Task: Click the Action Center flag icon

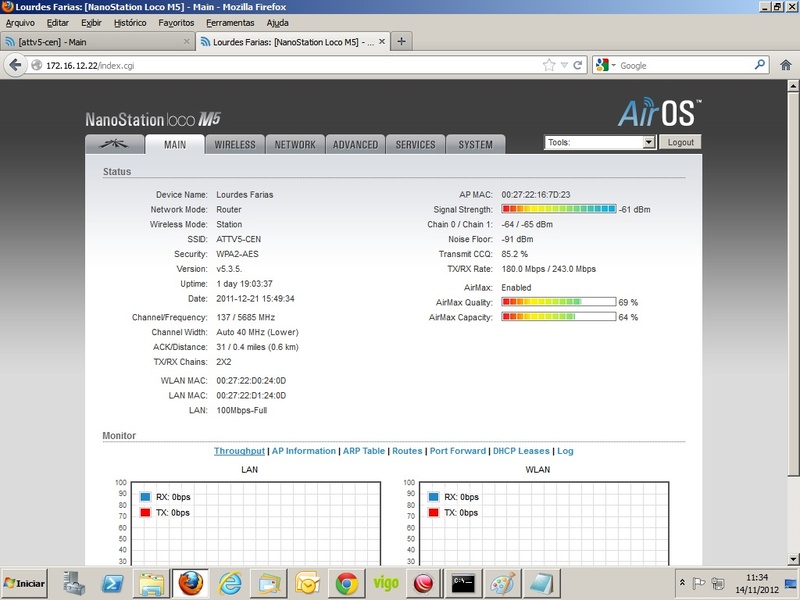Action: (698, 583)
